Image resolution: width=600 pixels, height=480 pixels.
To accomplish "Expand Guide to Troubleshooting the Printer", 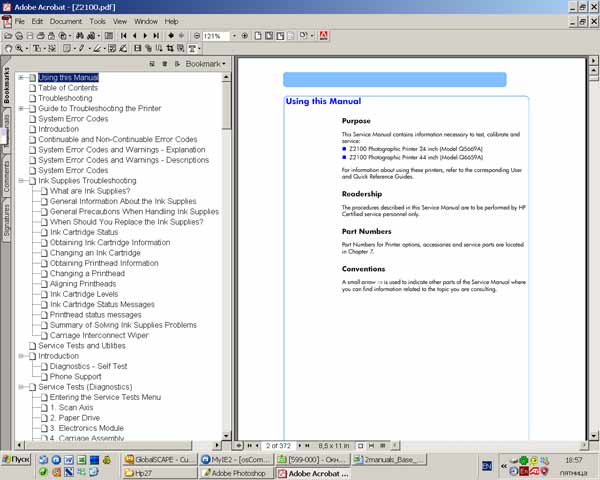I will point(21,109).
